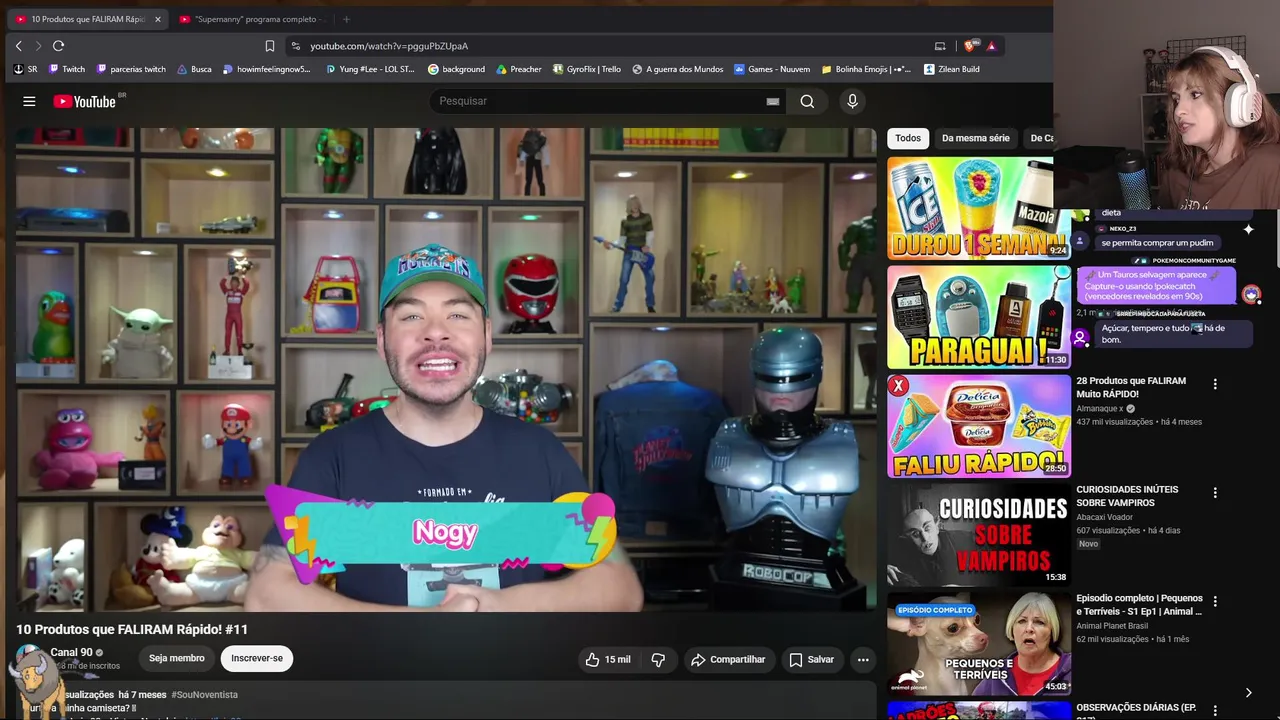This screenshot has height=720, width=1280.
Task: Click the Novo badge on vampiros video
Action: click(1088, 544)
